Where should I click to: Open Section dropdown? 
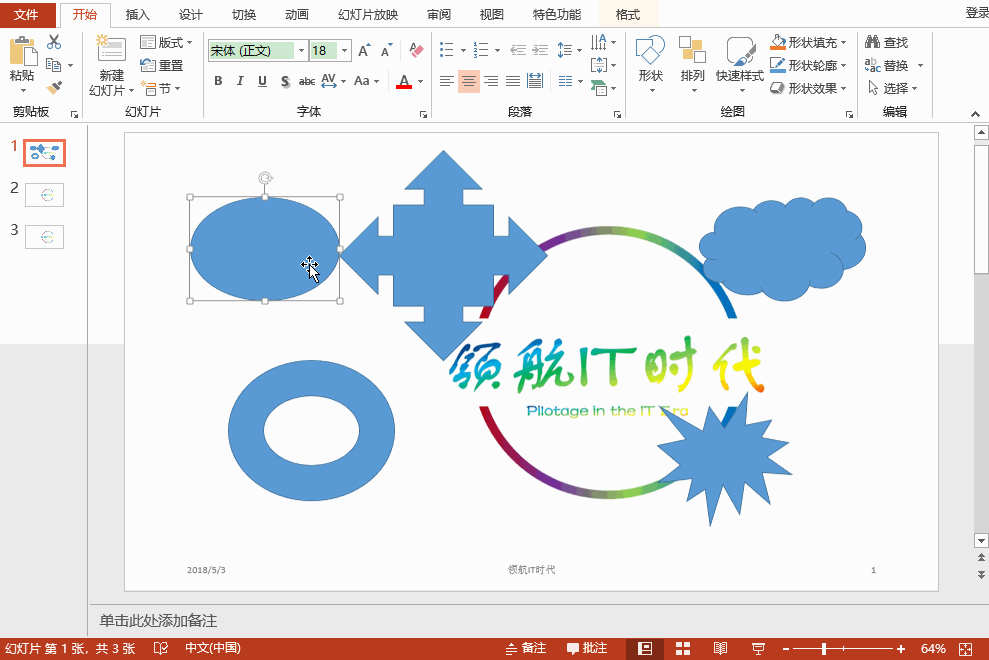(x=161, y=88)
